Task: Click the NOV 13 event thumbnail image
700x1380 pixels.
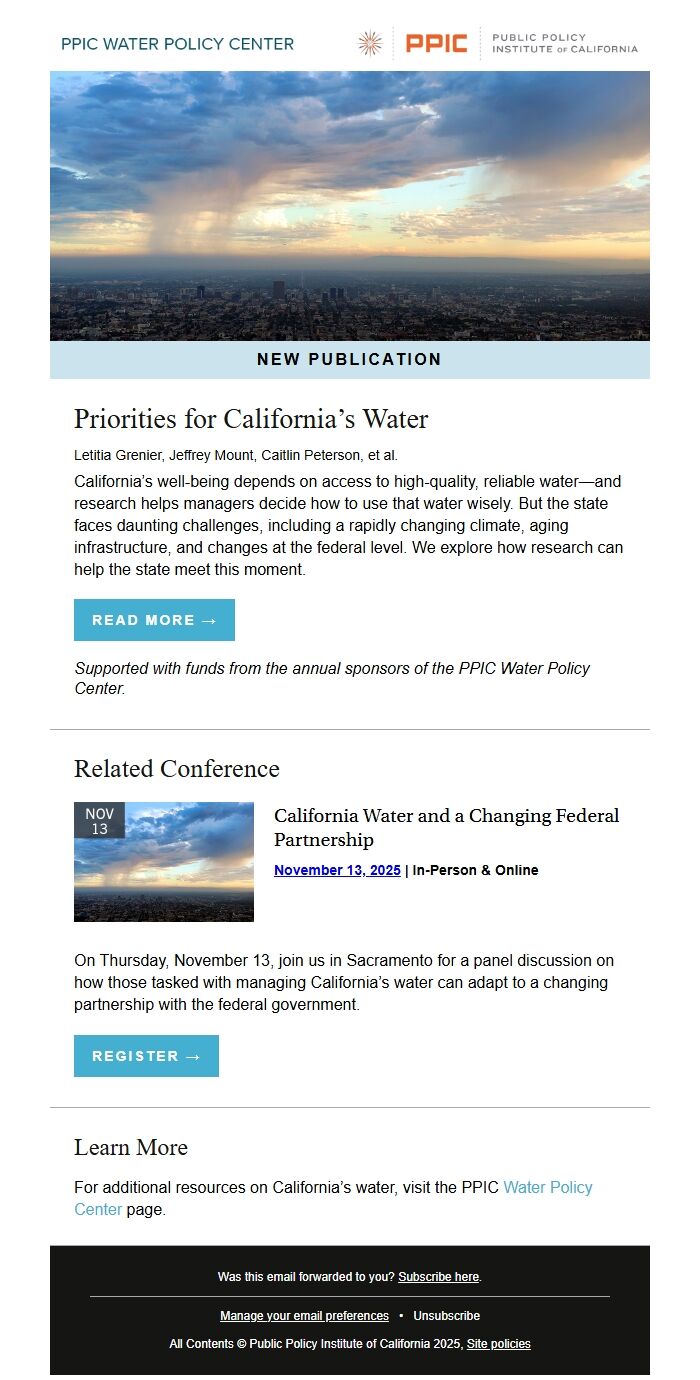Action: [164, 861]
